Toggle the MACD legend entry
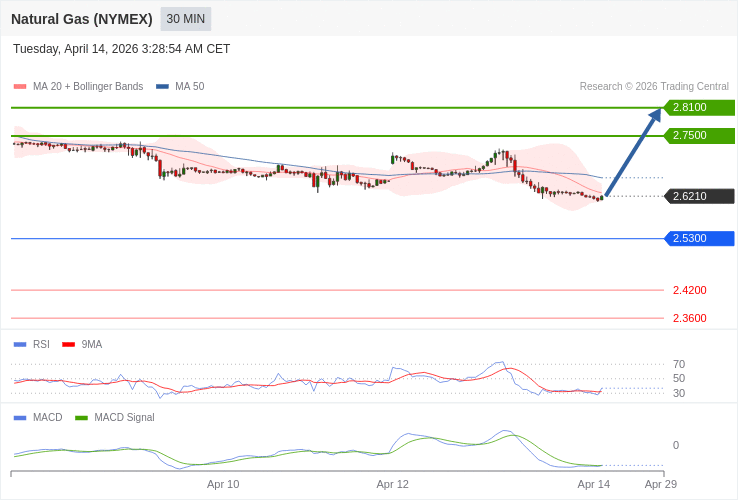The width and height of the screenshot is (738, 500). [47, 417]
